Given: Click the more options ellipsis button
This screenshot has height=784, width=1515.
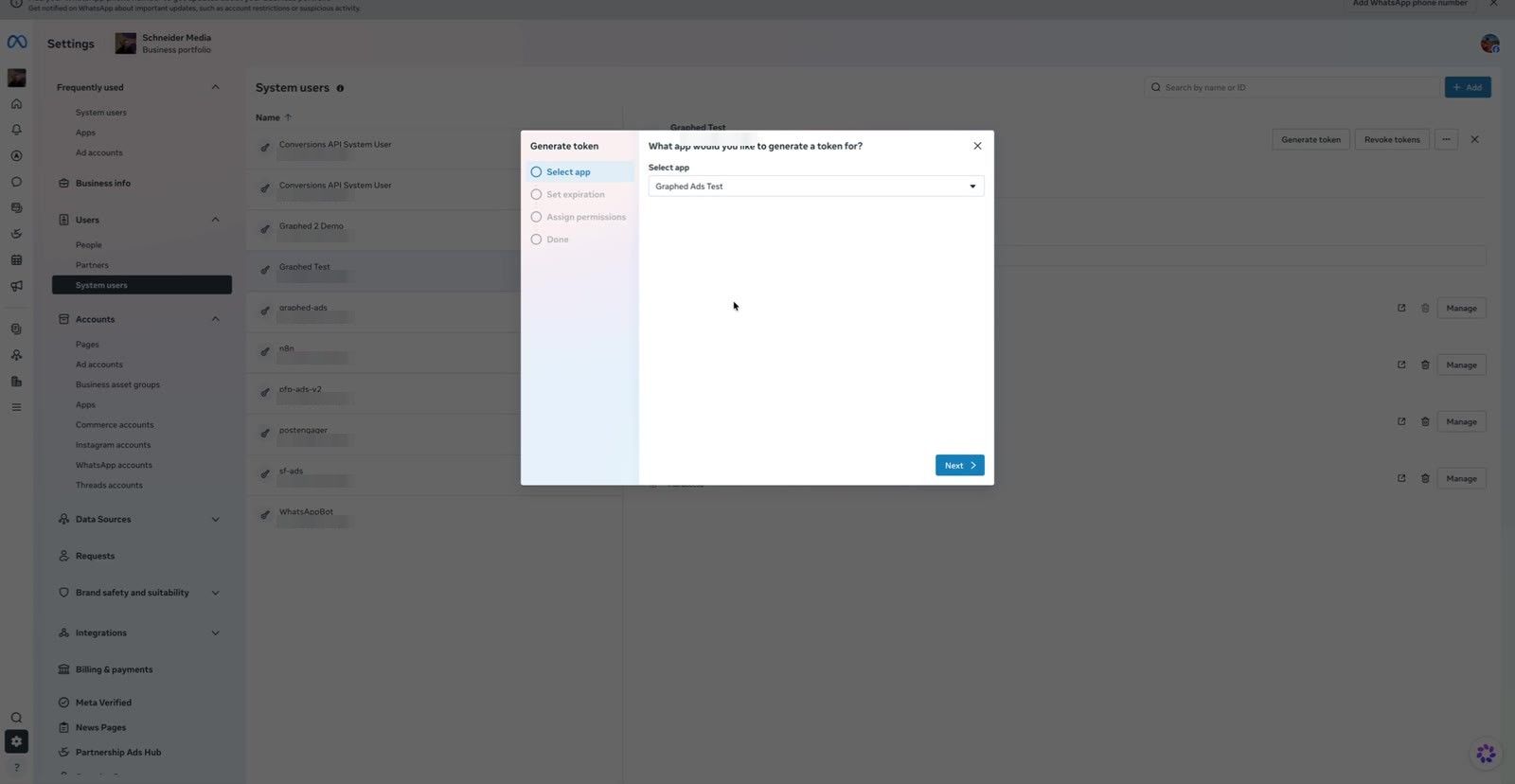Looking at the screenshot, I should 1446,139.
